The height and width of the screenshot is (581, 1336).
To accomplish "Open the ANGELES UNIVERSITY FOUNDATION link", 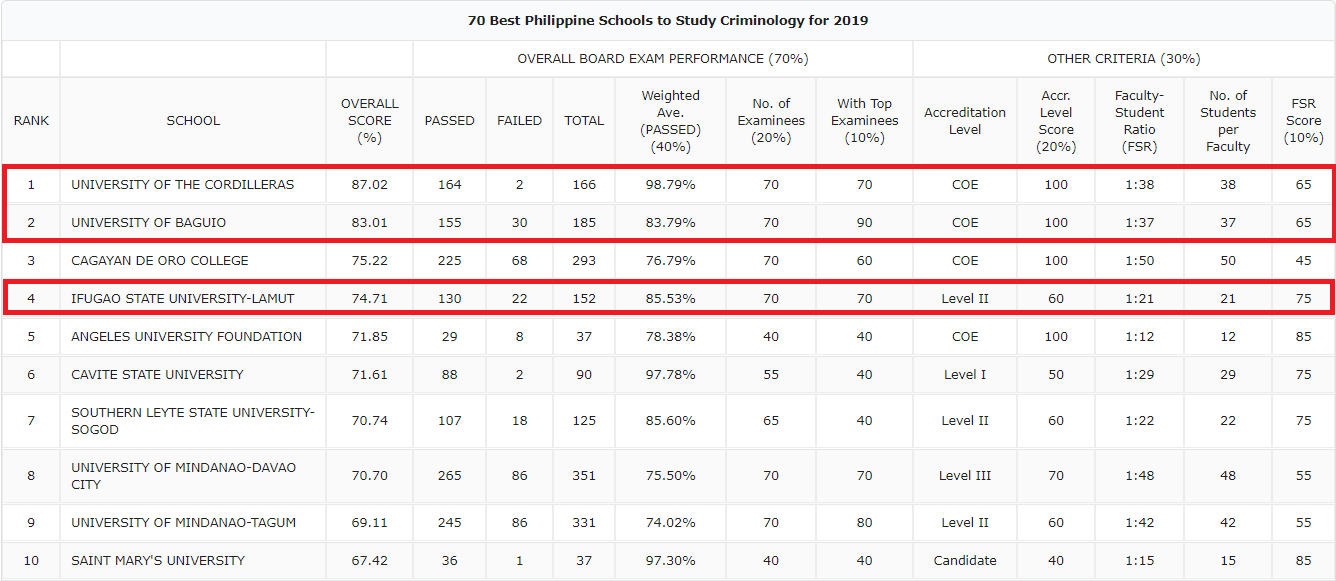I will pyautogui.click(x=176, y=336).
